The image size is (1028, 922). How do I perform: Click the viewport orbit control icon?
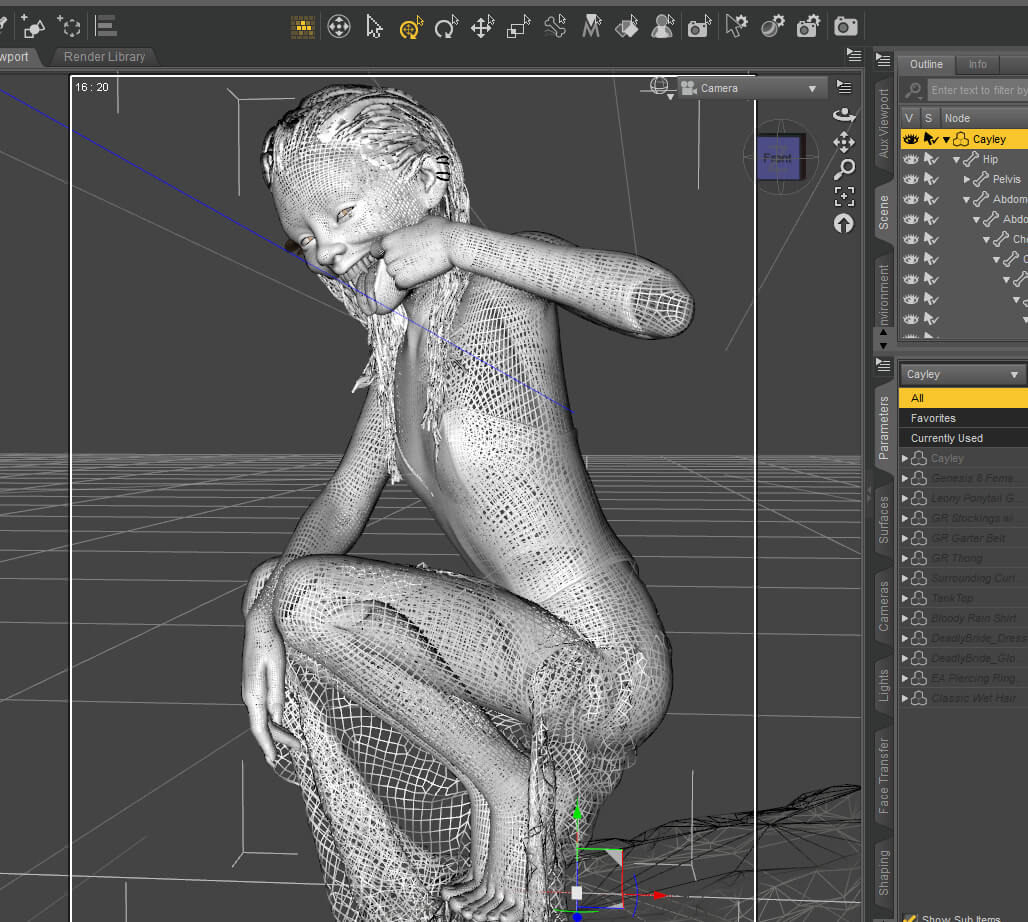tap(844, 115)
